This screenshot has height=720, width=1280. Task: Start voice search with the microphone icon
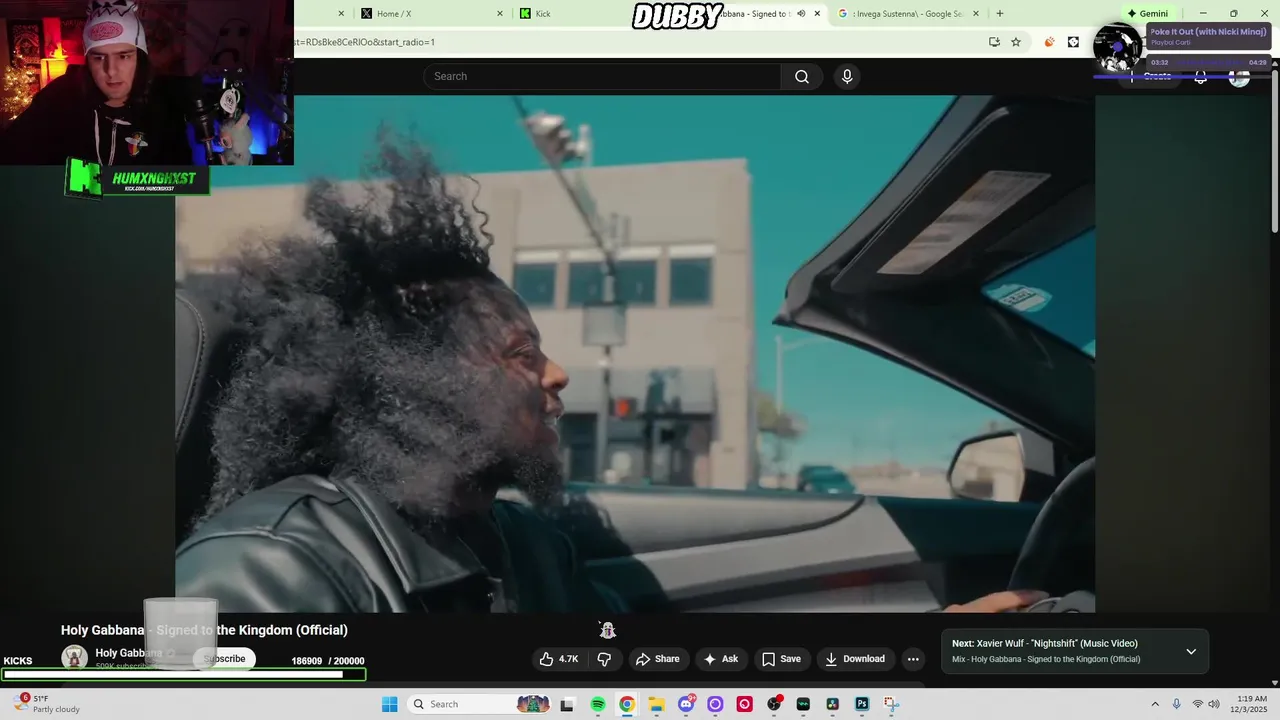847,77
